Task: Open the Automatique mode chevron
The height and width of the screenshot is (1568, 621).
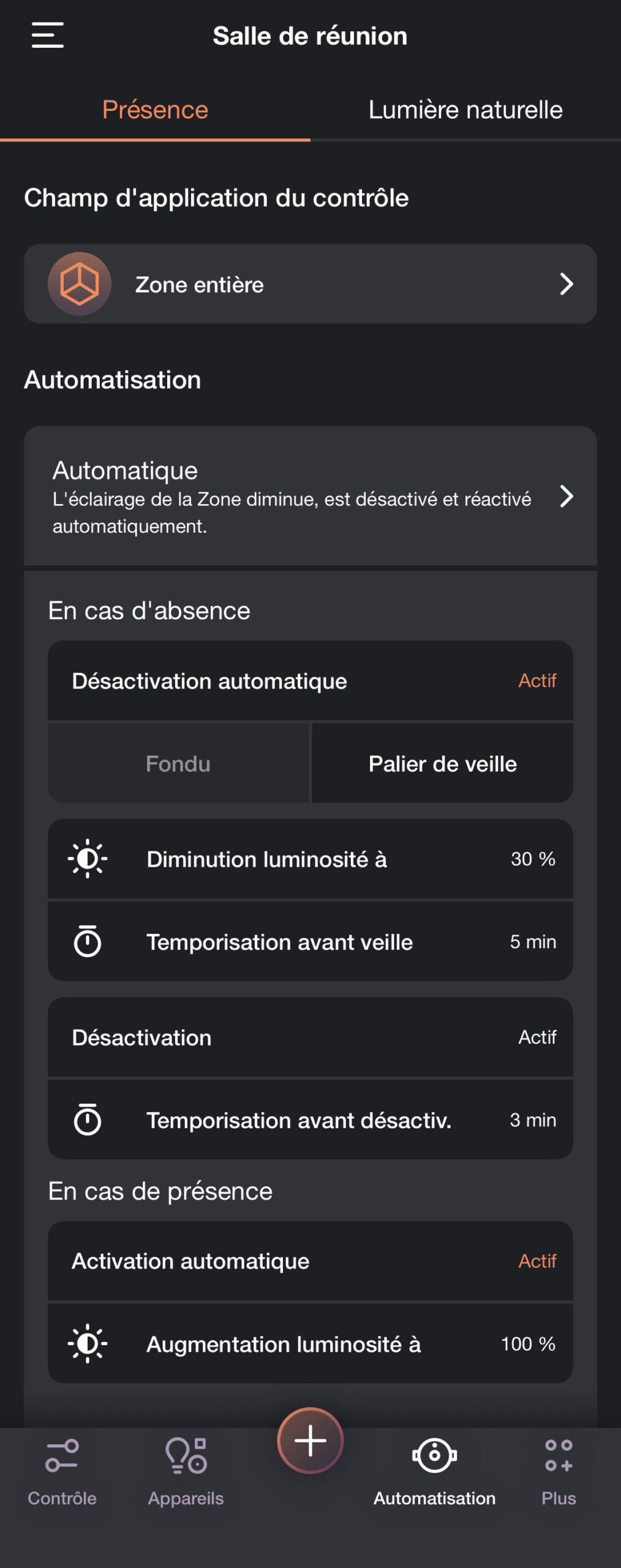Action: tap(567, 496)
